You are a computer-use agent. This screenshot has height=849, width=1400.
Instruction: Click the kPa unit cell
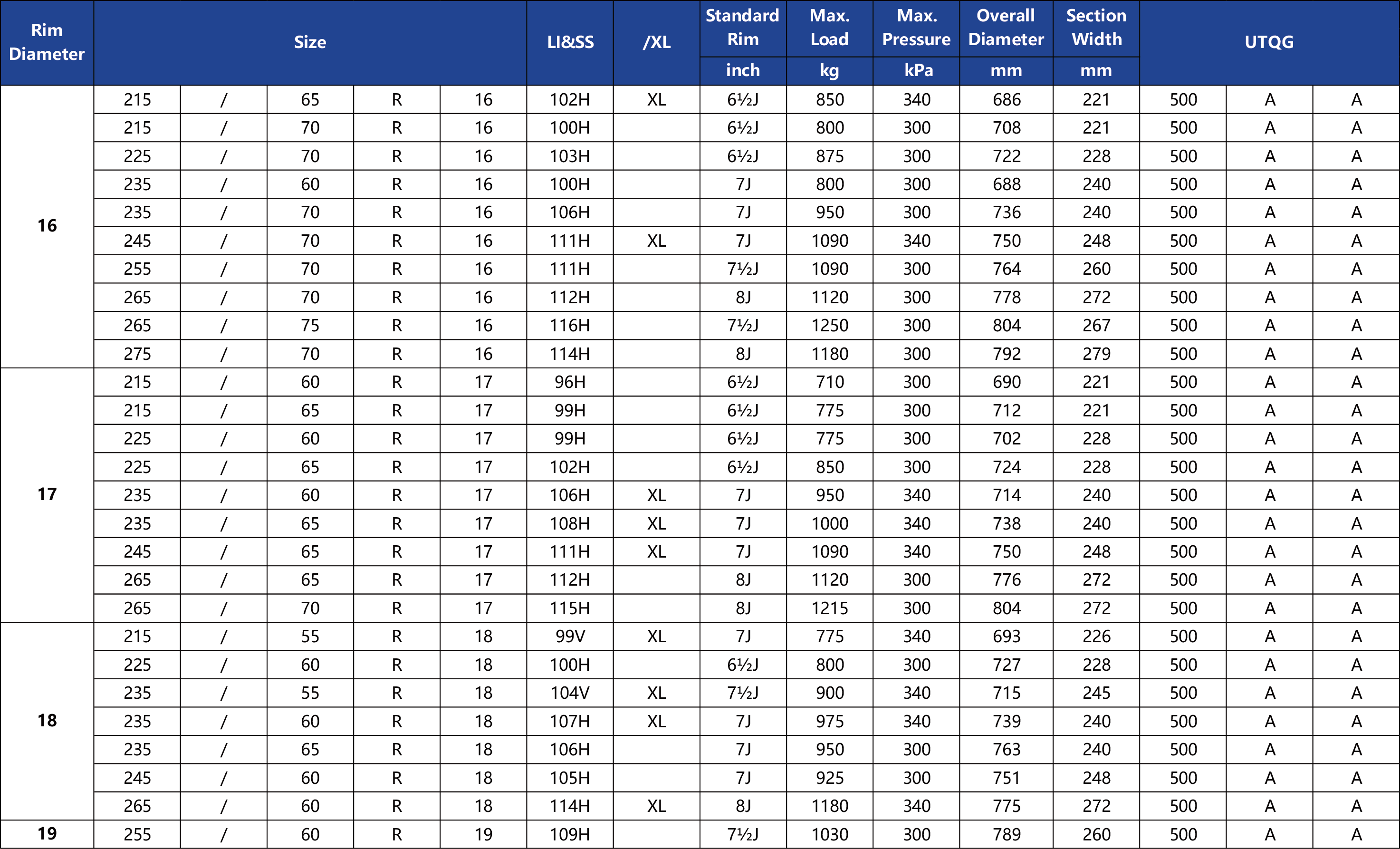(x=916, y=70)
